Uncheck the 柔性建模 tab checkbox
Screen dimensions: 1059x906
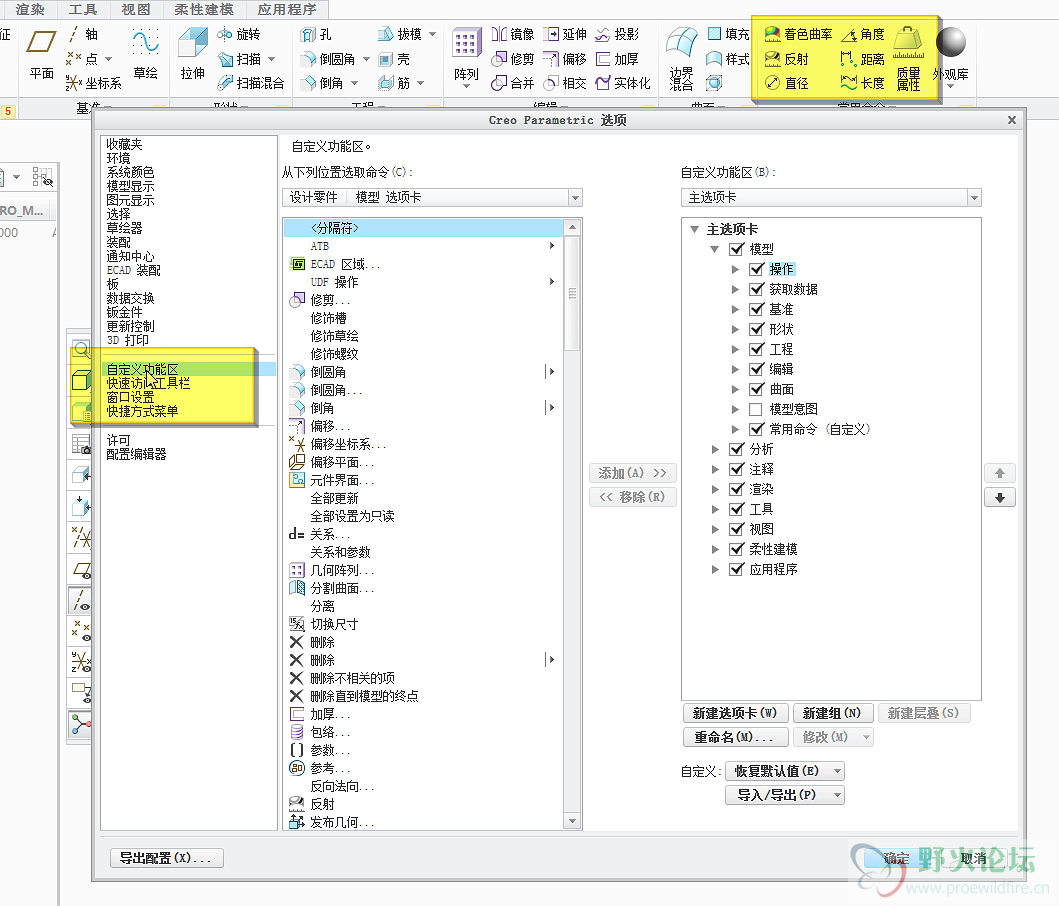pyautogui.click(x=737, y=549)
